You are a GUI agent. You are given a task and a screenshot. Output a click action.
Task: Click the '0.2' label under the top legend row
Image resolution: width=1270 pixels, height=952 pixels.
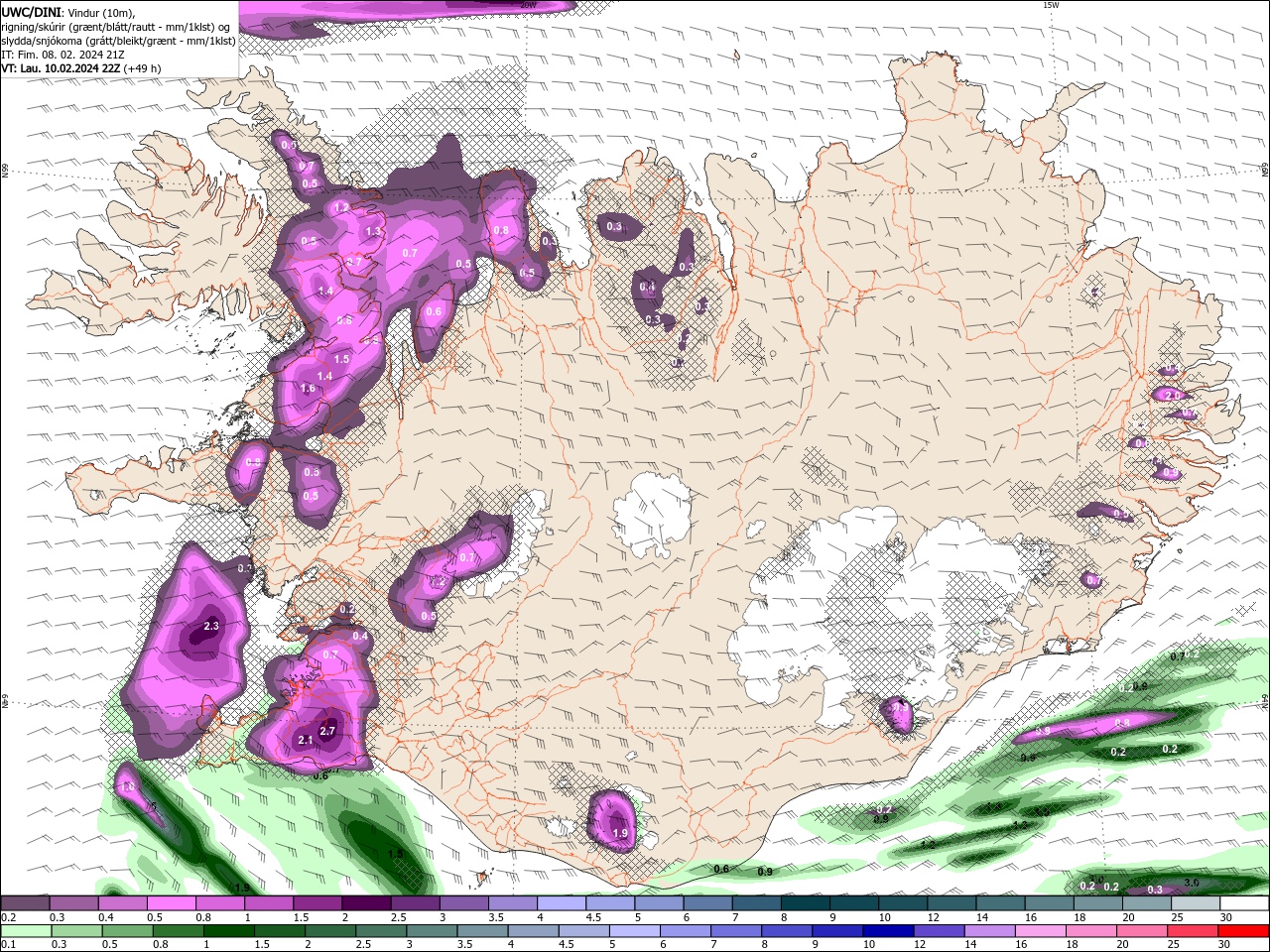(x=8, y=917)
